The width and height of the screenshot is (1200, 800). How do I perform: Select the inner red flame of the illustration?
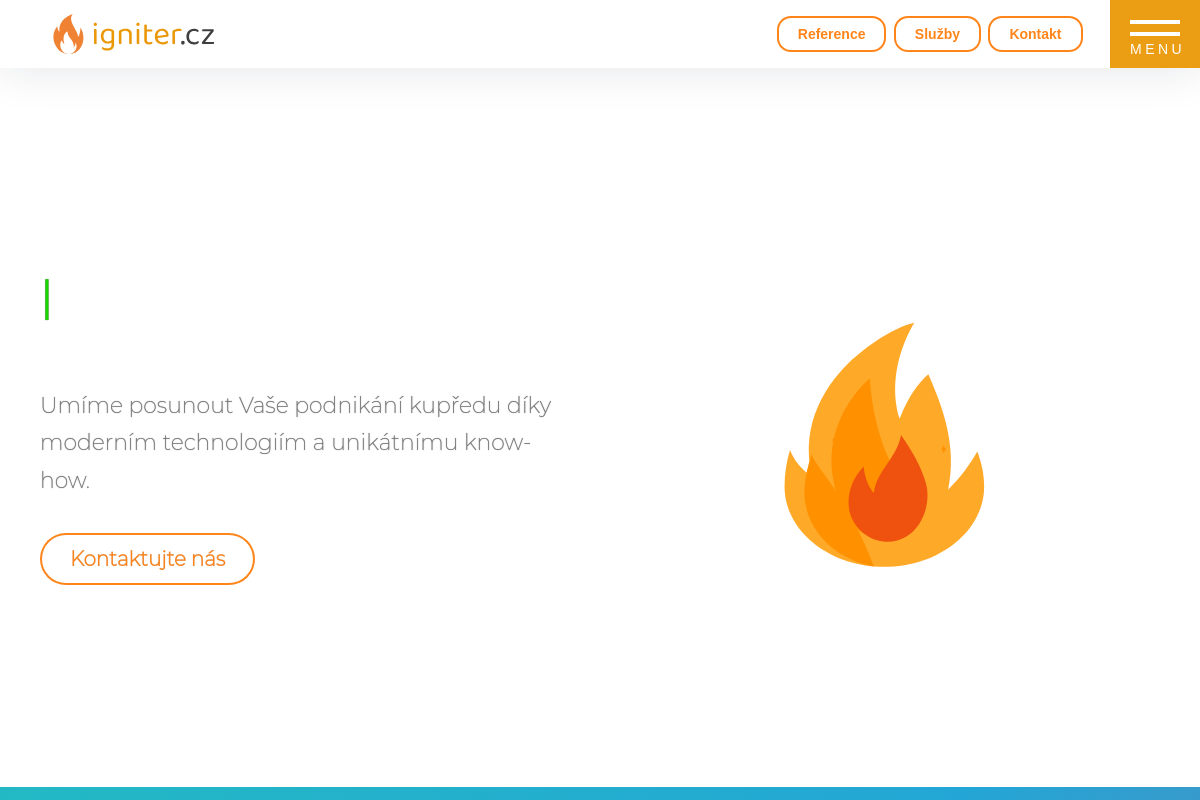(888, 490)
